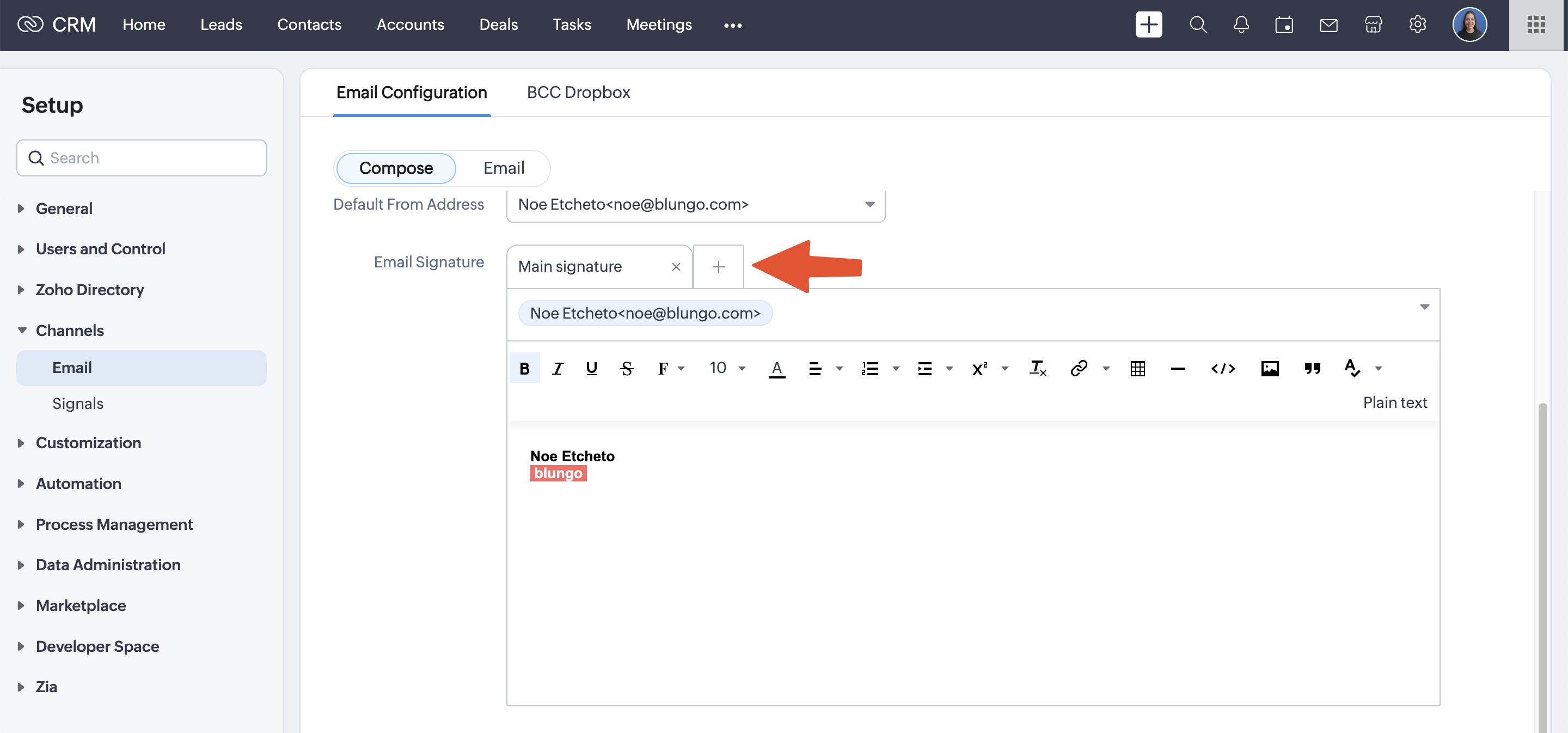Go to the Deals module
The width and height of the screenshot is (1568, 733).
click(x=498, y=25)
